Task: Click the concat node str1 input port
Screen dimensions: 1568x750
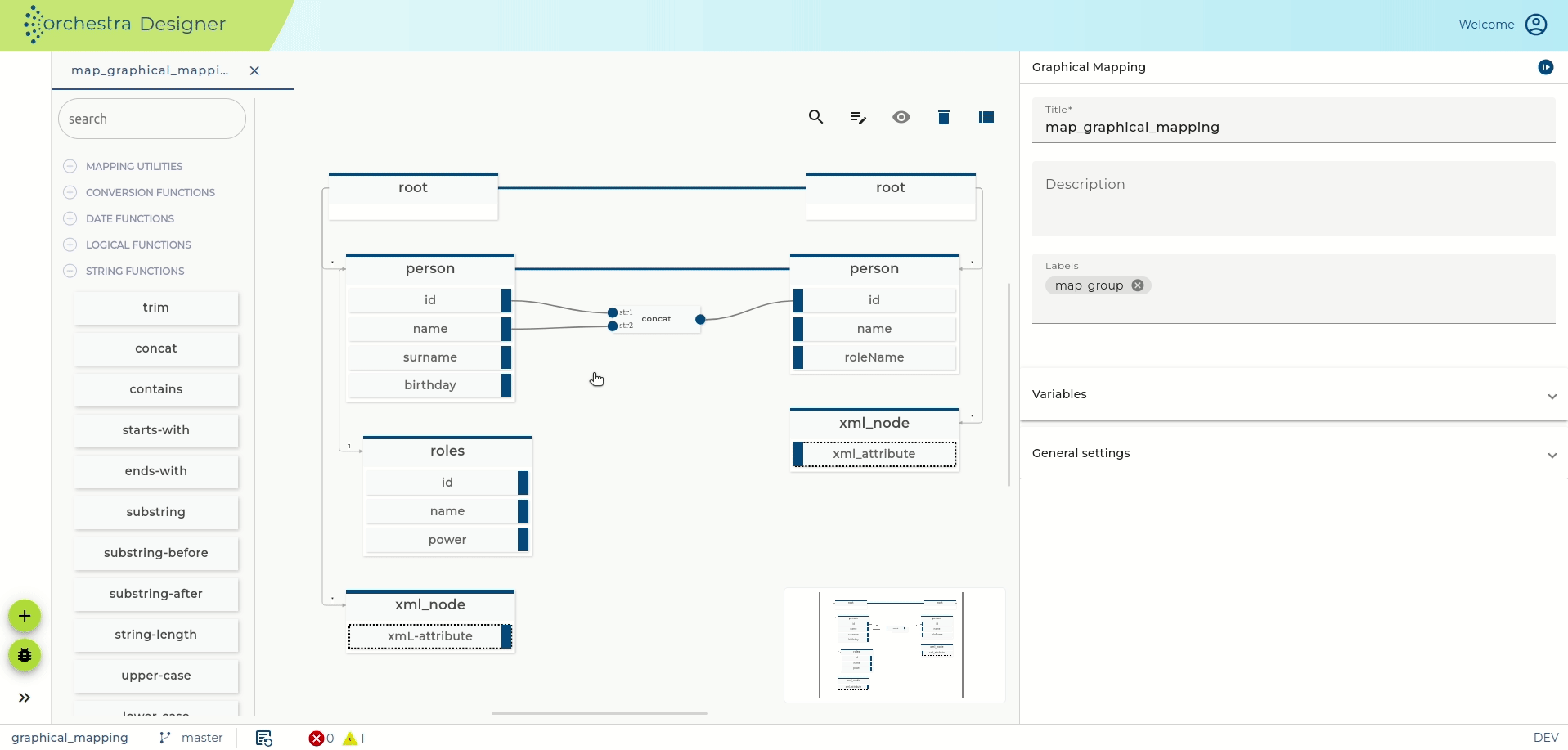Action: click(613, 312)
